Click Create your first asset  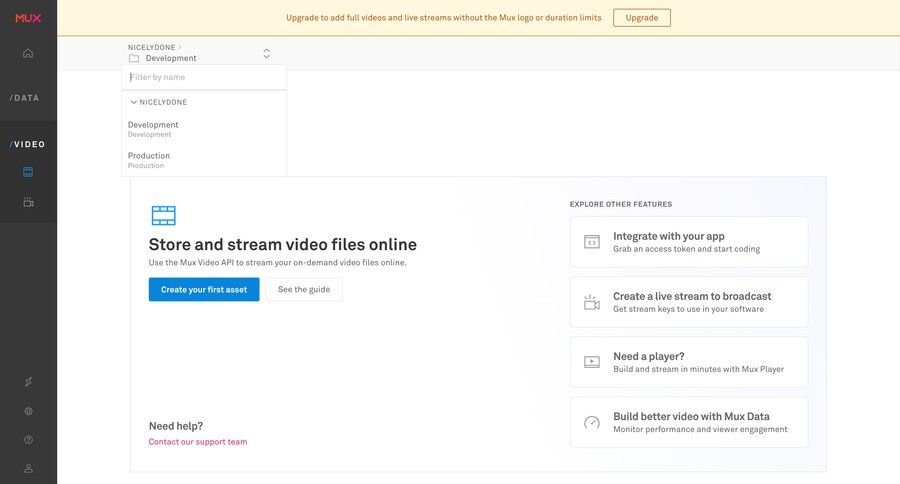(x=204, y=290)
